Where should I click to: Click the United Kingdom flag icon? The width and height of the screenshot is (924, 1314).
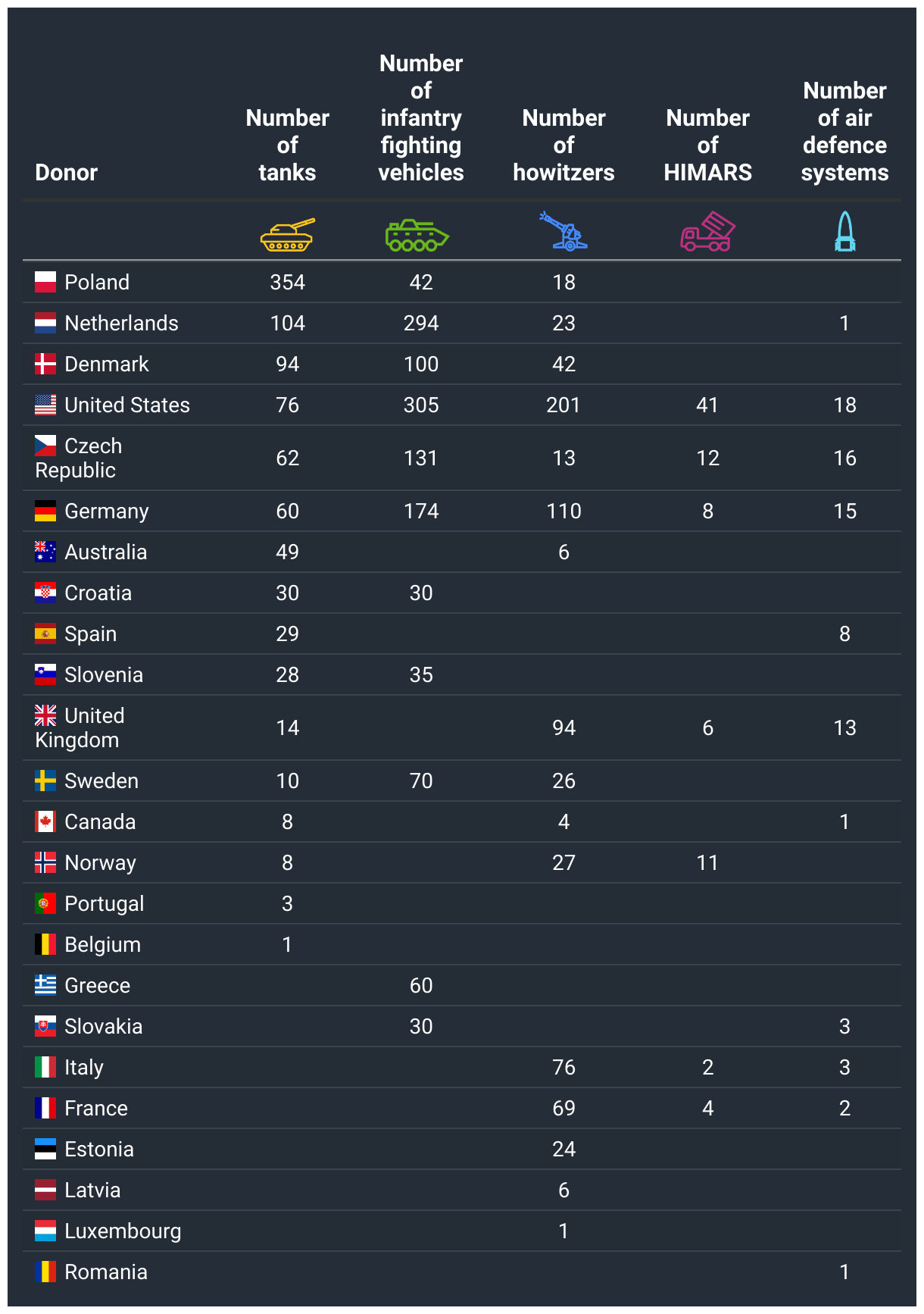click(x=45, y=715)
